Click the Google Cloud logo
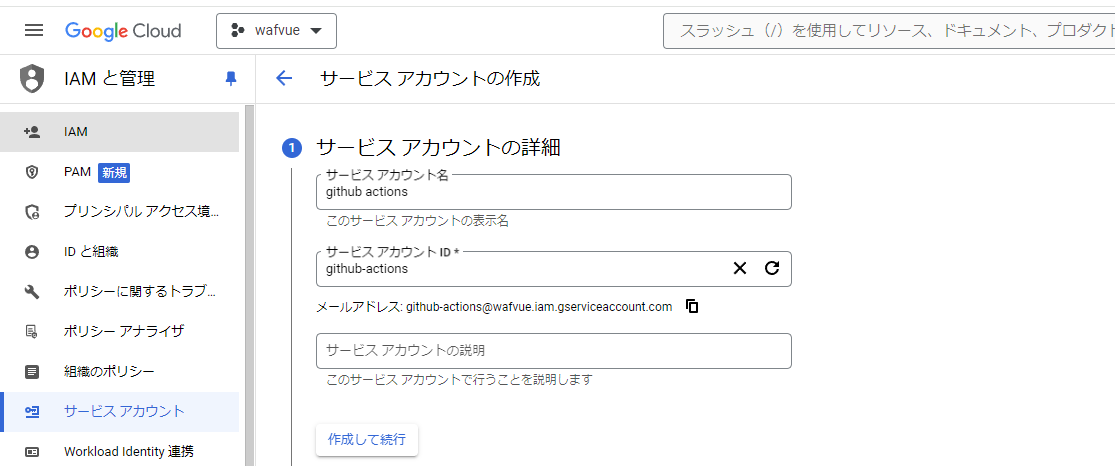Image resolution: width=1115 pixels, height=466 pixels. pyautogui.click(x=123, y=31)
